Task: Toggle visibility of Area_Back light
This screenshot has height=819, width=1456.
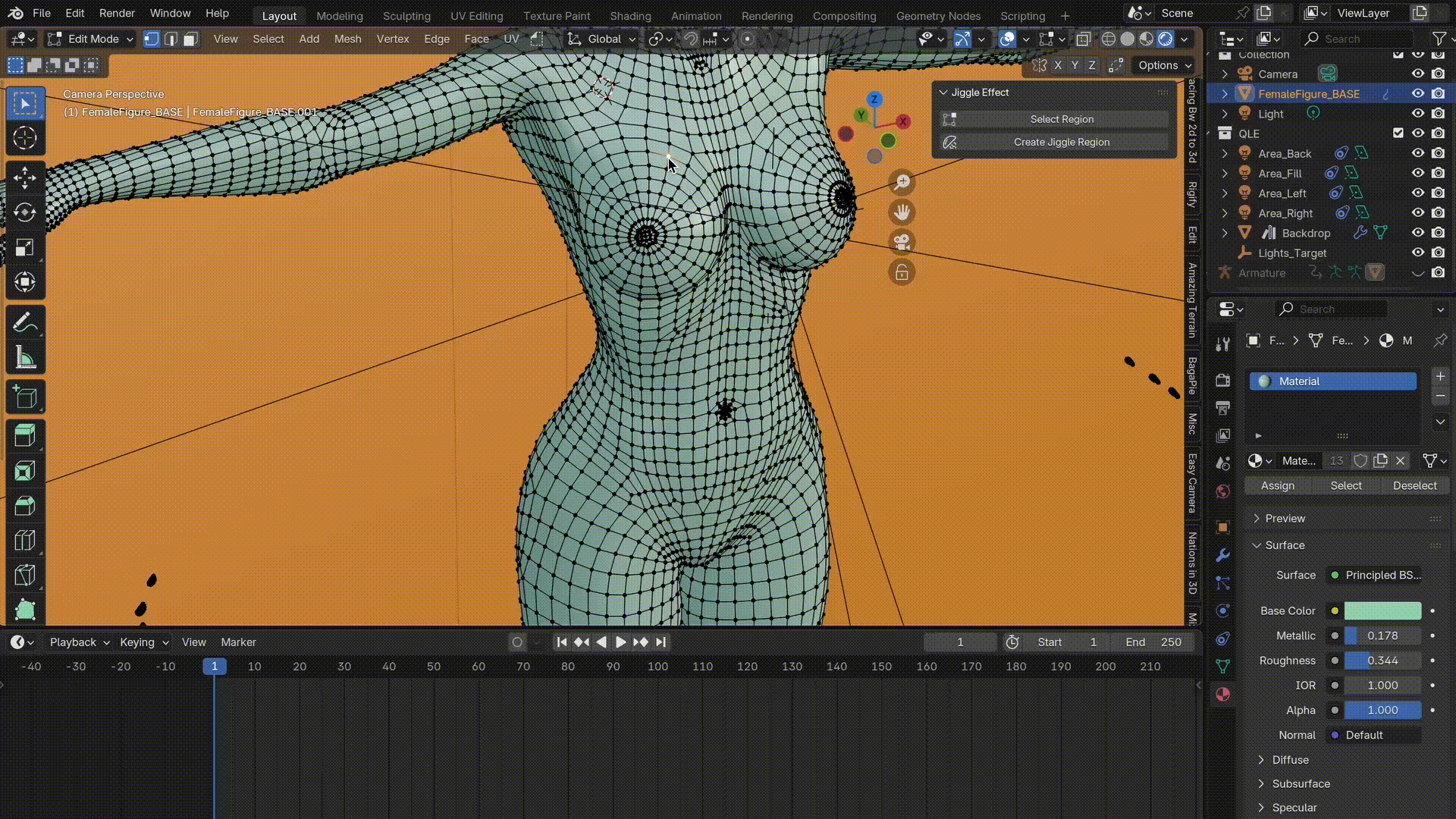Action: click(1417, 153)
